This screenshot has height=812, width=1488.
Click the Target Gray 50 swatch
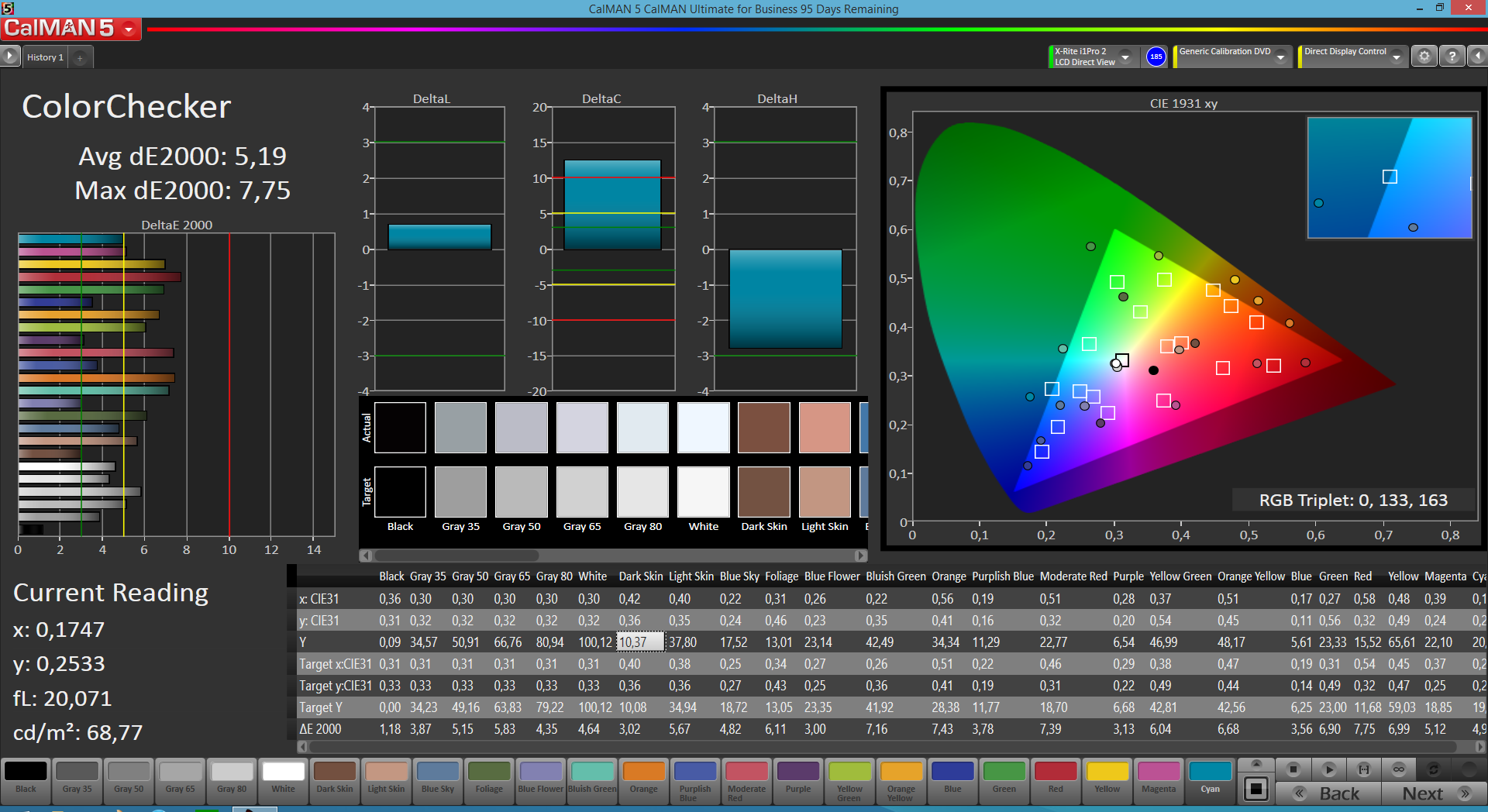[x=522, y=491]
